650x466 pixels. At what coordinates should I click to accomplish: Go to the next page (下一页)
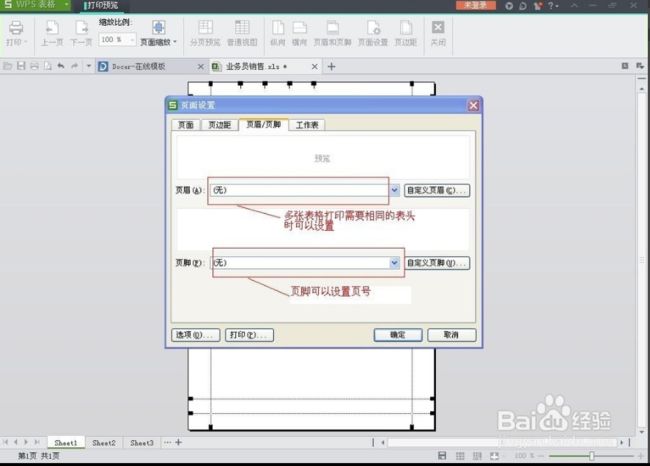[81, 33]
